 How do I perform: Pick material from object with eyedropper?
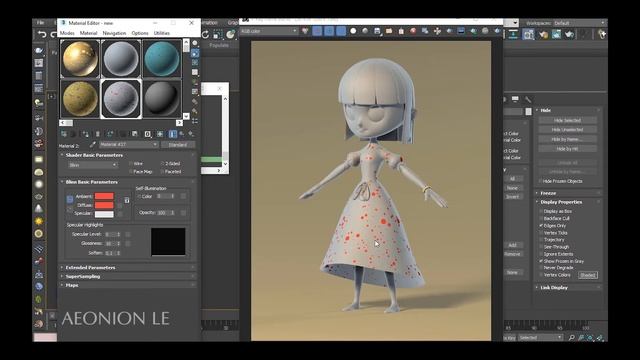(93, 144)
